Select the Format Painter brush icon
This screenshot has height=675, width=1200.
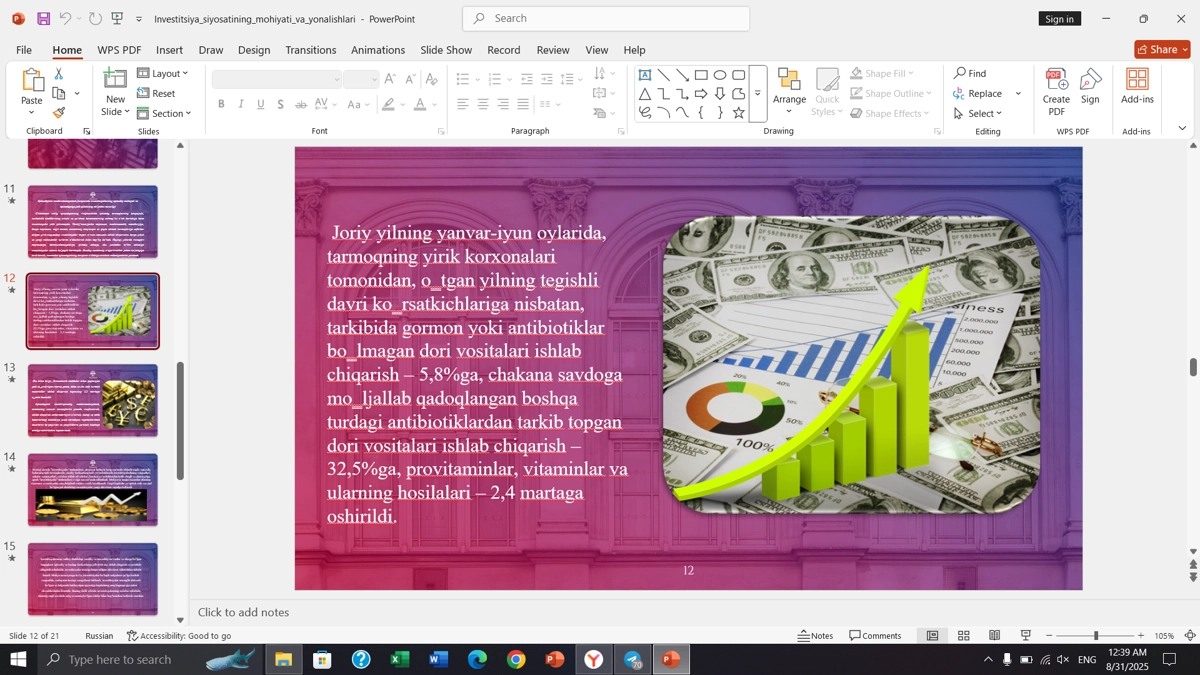(x=59, y=113)
